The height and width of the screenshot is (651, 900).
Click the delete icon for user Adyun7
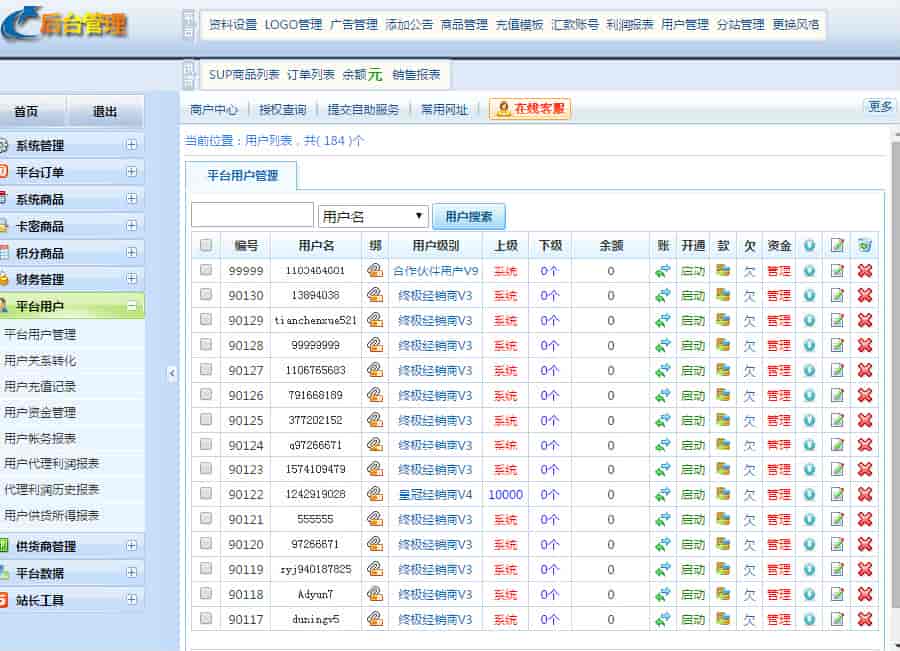click(865, 594)
